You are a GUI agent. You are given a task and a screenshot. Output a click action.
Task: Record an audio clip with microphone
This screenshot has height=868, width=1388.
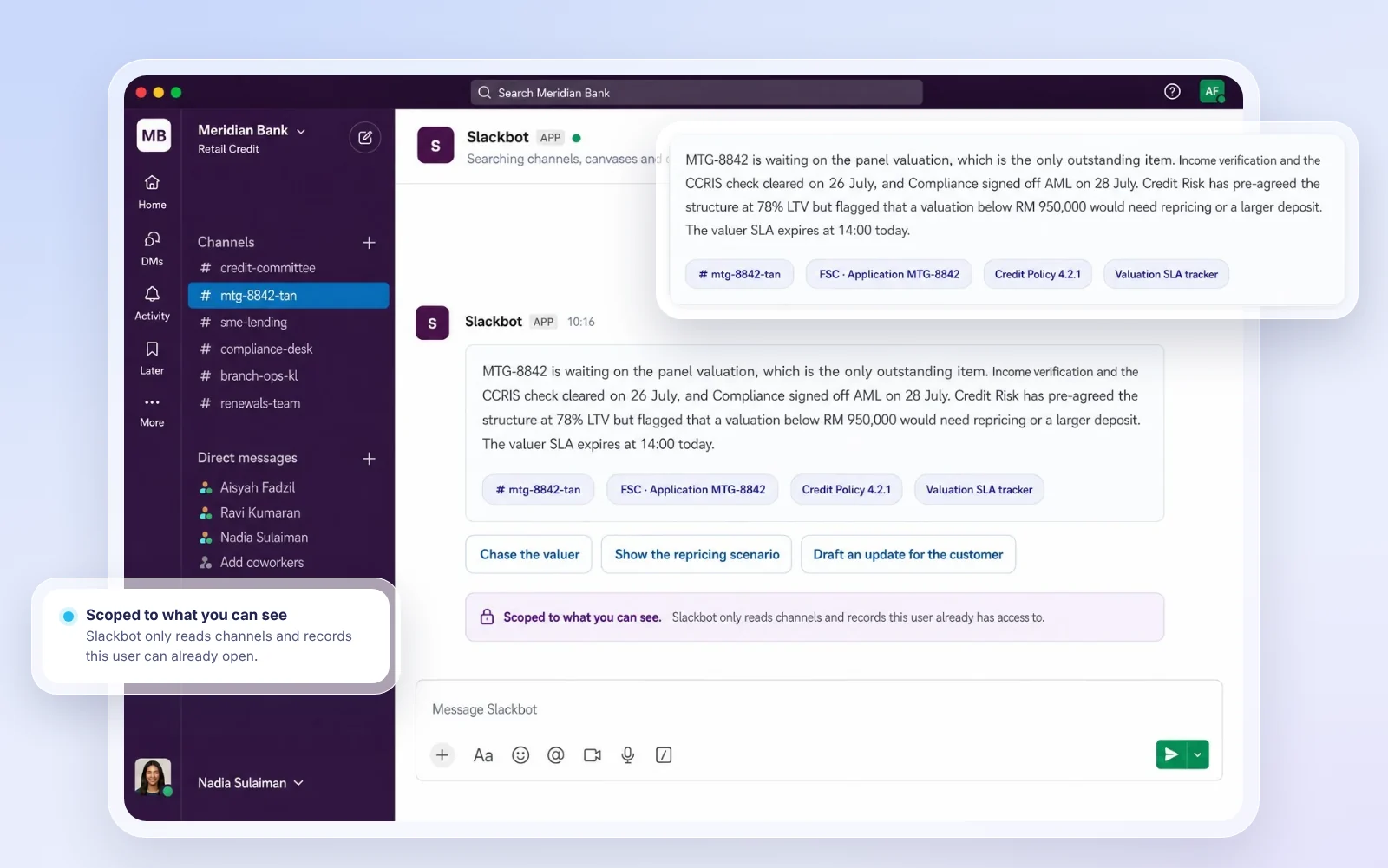628,755
